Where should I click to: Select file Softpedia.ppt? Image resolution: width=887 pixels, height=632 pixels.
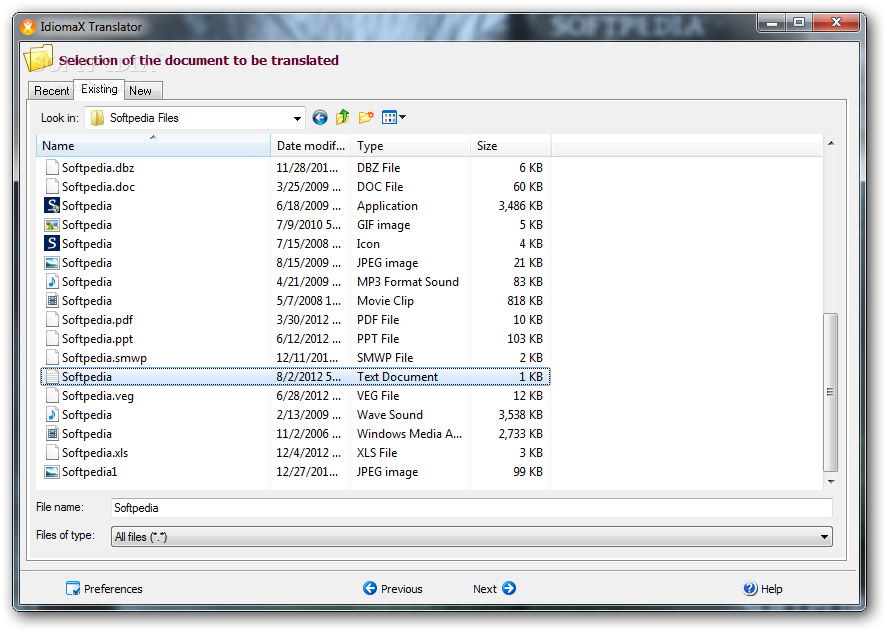(97, 338)
